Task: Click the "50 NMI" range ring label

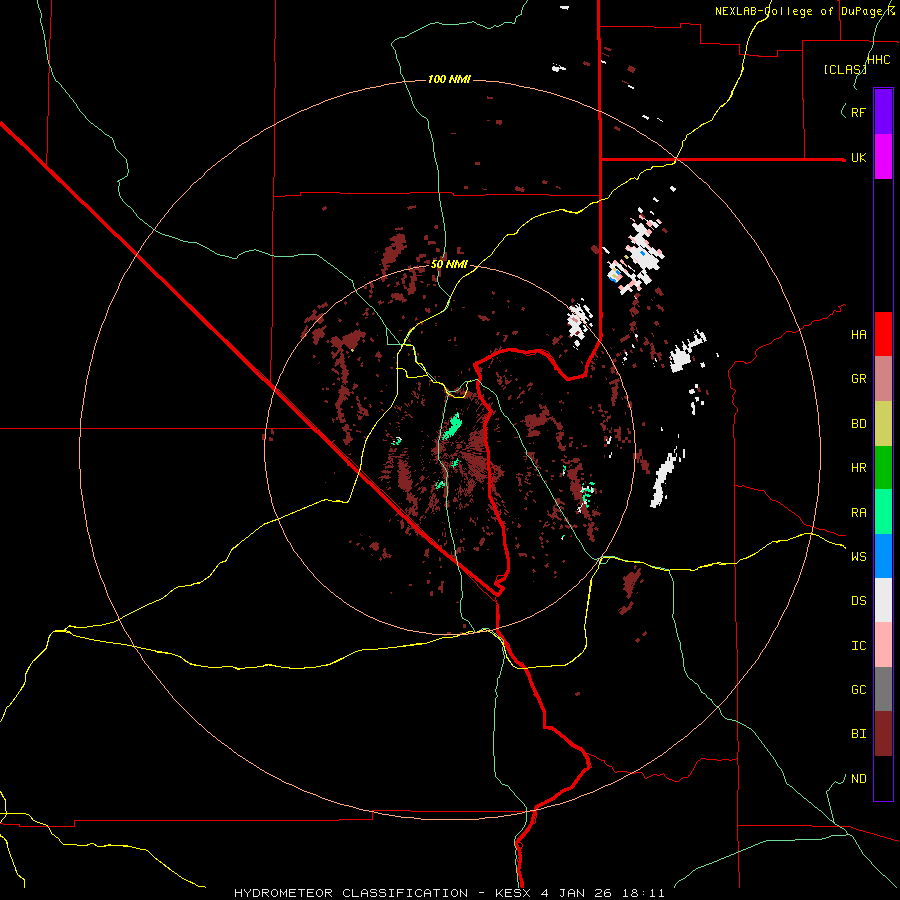Action: click(x=449, y=264)
